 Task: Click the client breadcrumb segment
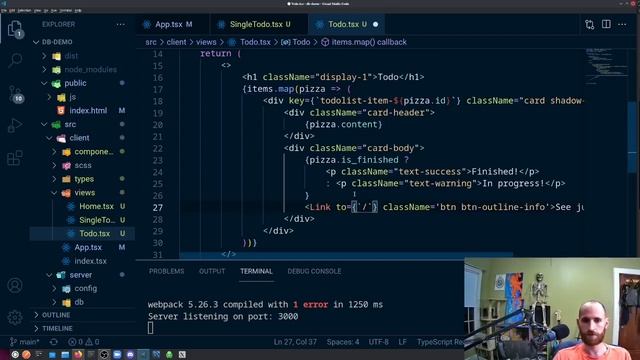point(176,42)
